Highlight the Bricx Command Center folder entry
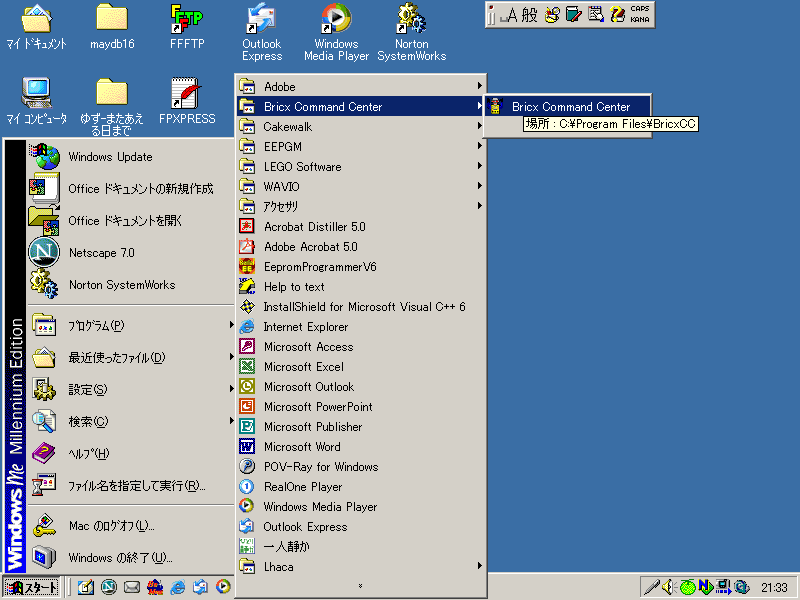800x600 pixels. (x=361, y=107)
